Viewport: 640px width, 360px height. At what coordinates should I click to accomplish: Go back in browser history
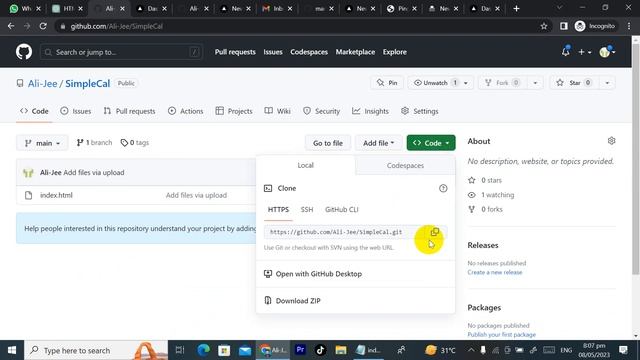click(x=11, y=26)
